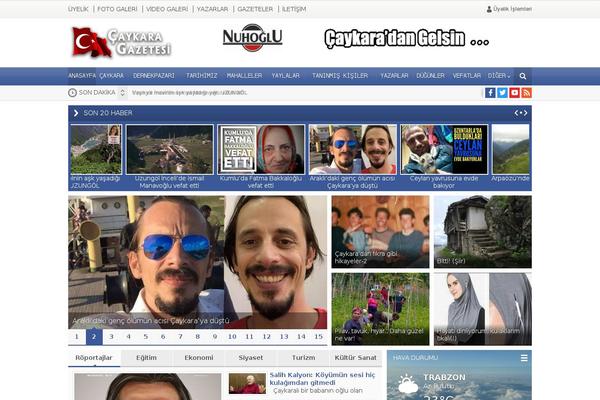Image resolution: width=600 pixels, height=400 pixels.
Task: Click YAZARLAR link in top bar
Action: tap(212, 9)
